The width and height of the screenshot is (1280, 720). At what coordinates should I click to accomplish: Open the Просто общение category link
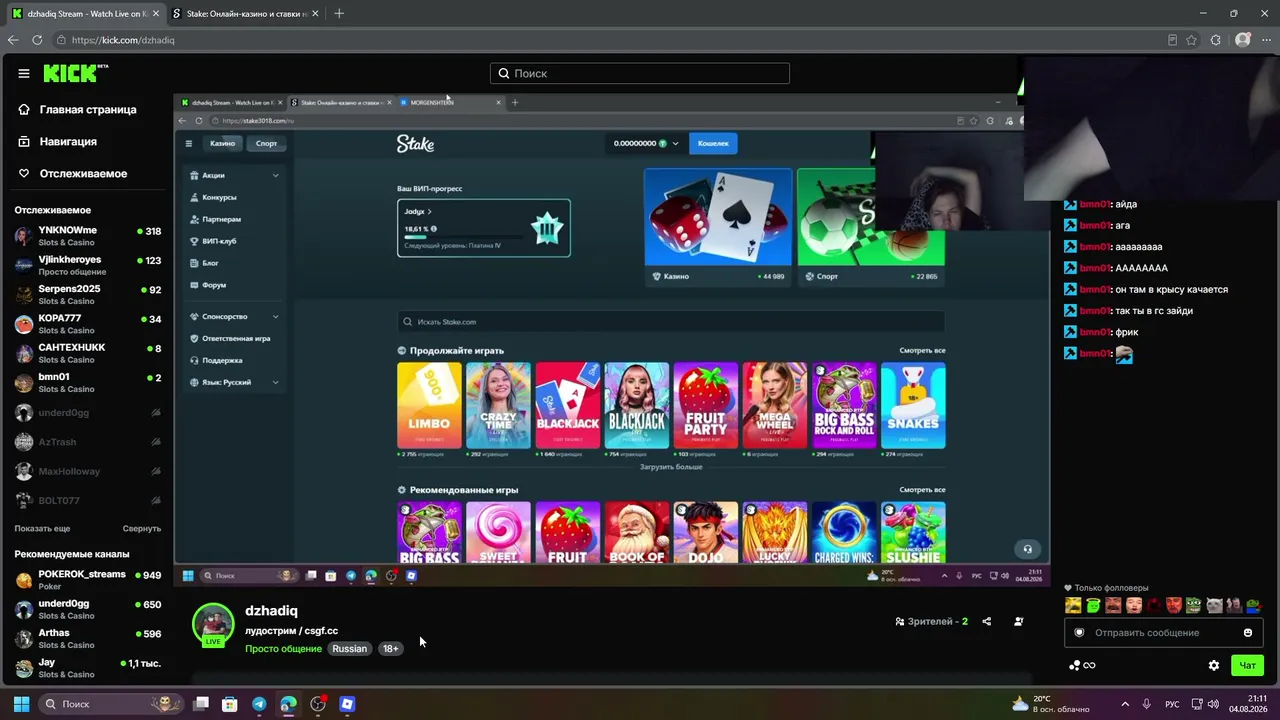(283, 648)
